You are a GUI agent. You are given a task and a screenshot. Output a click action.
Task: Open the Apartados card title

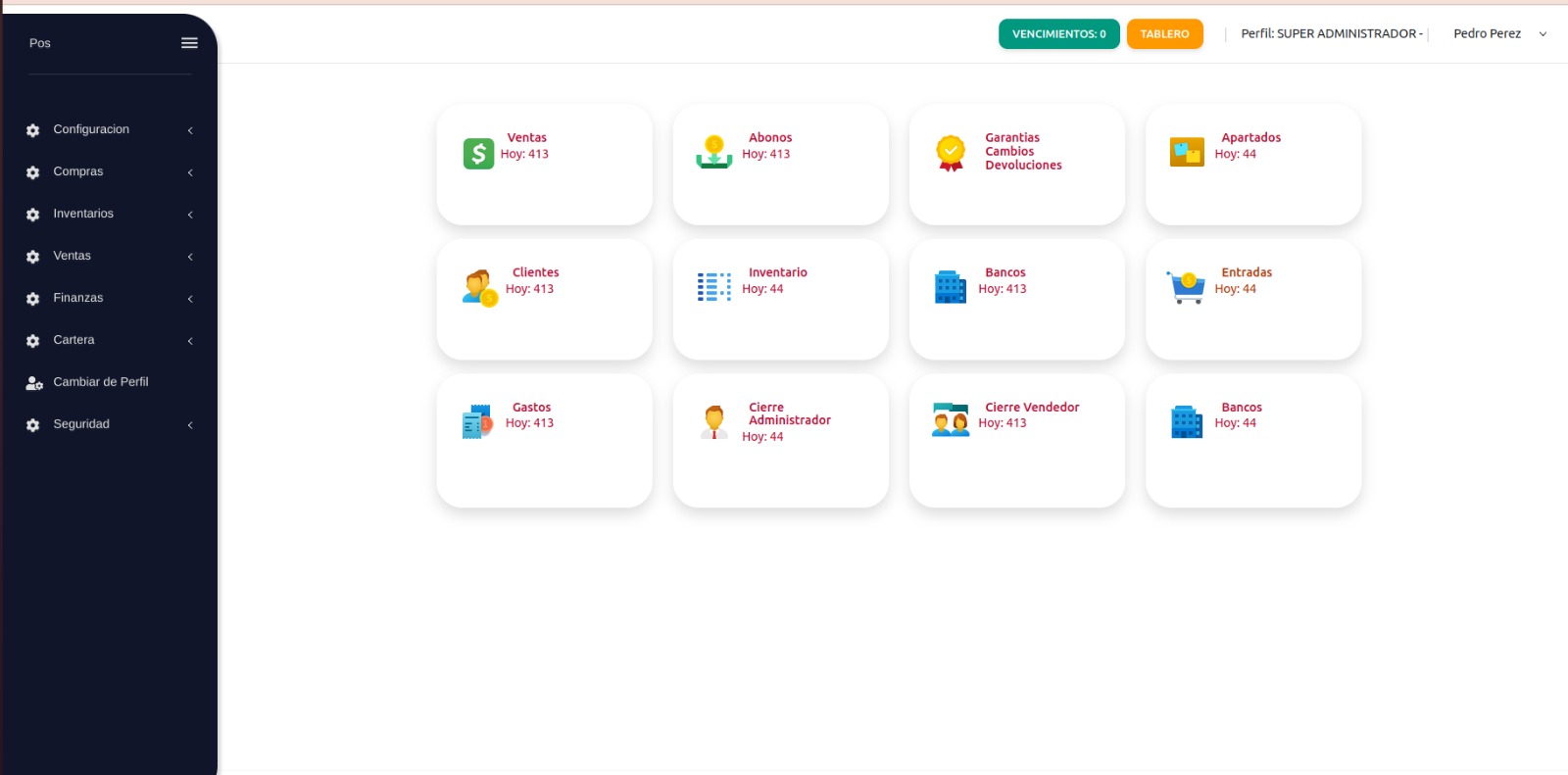tap(1251, 138)
